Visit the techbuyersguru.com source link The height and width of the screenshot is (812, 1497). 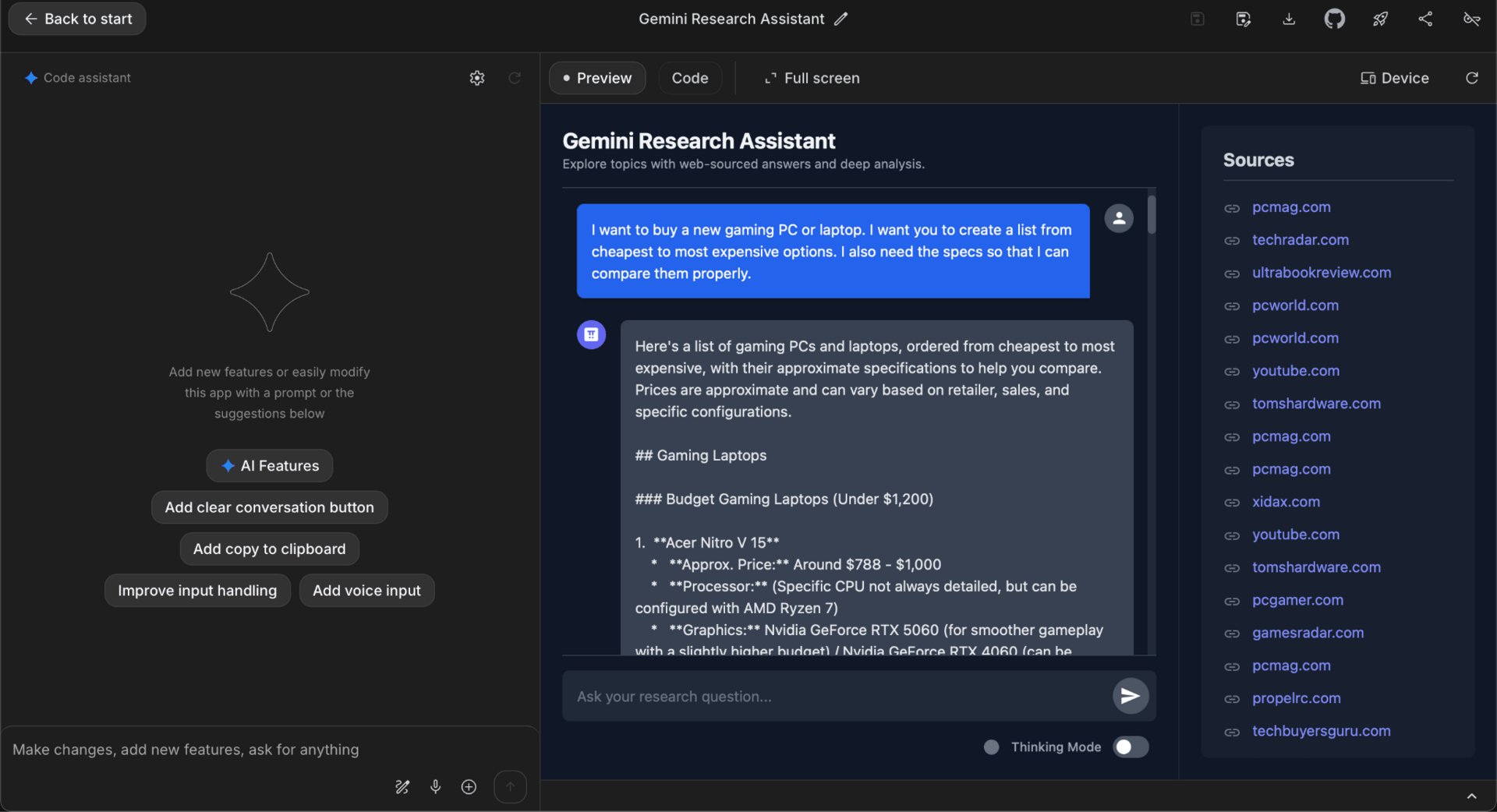1322,731
